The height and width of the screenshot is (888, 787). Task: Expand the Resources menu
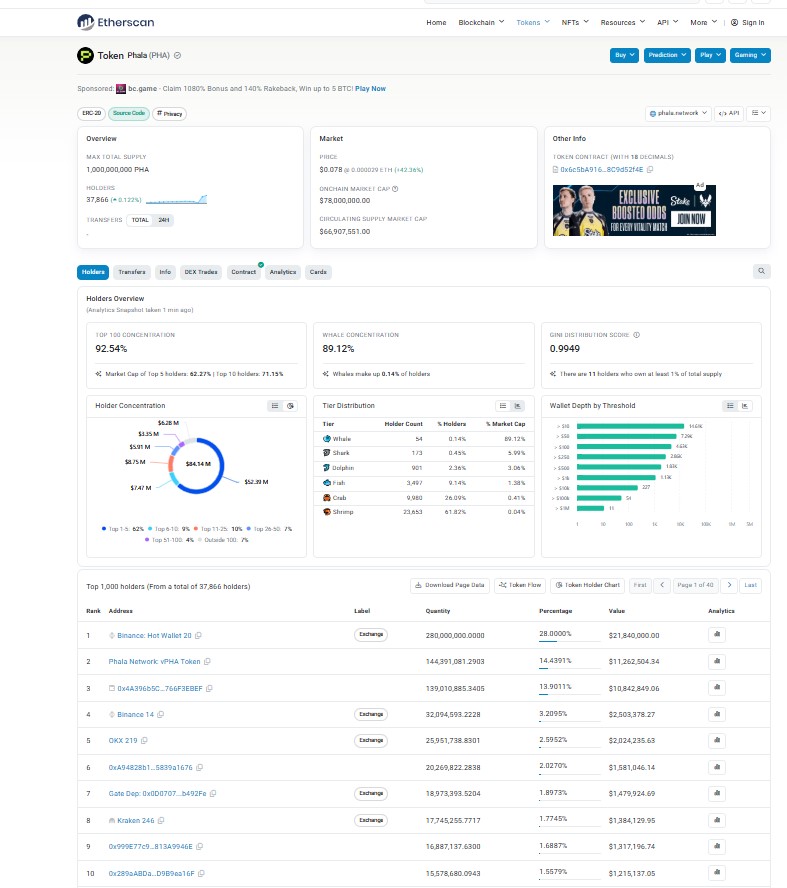pyautogui.click(x=623, y=22)
